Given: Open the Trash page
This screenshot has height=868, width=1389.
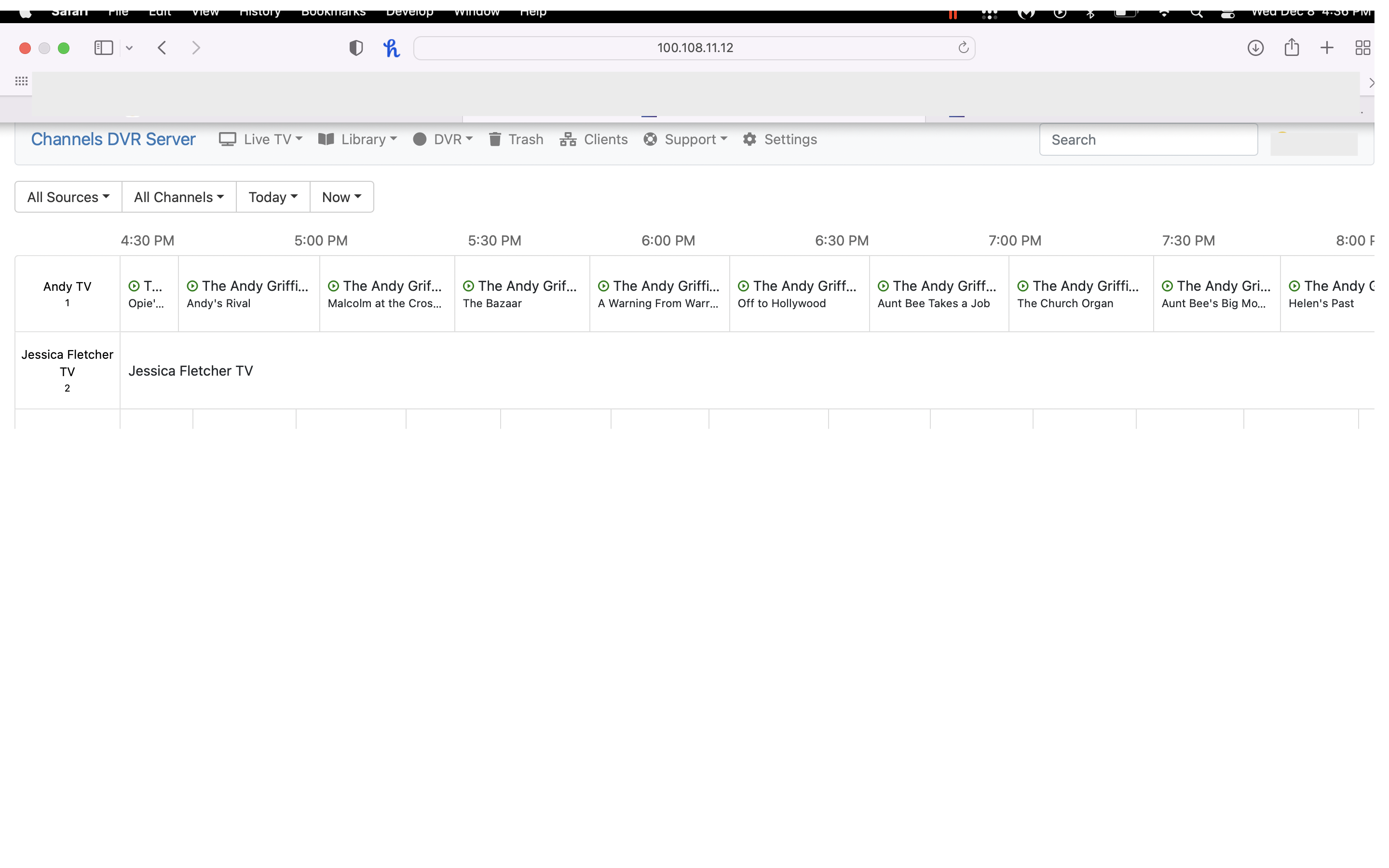Looking at the screenshot, I should tap(516, 139).
